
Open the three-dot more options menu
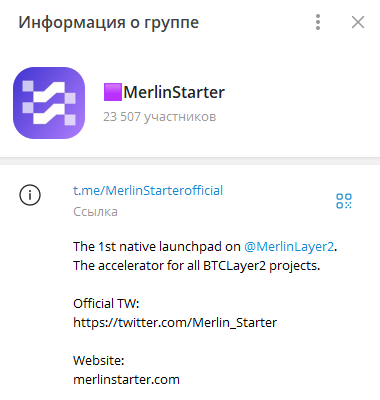click(318, 22)
